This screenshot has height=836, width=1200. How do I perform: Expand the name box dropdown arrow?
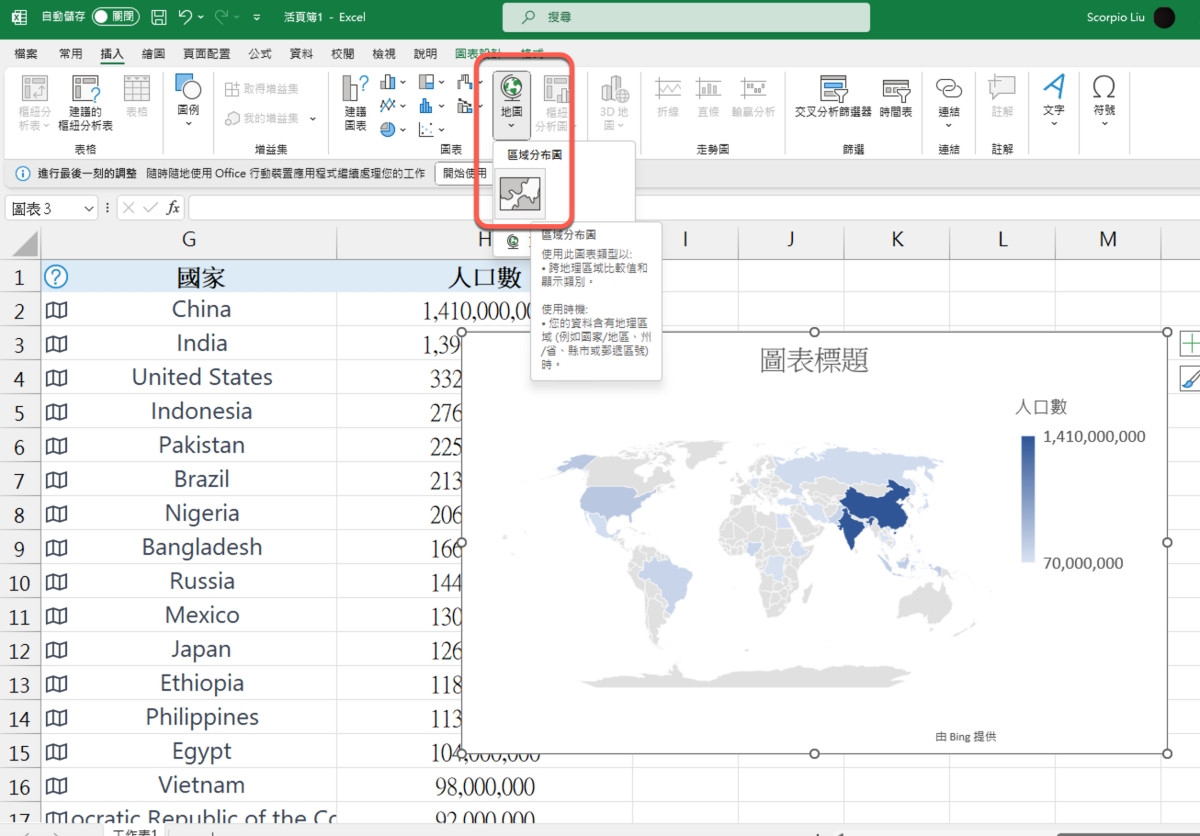[88, 208]
